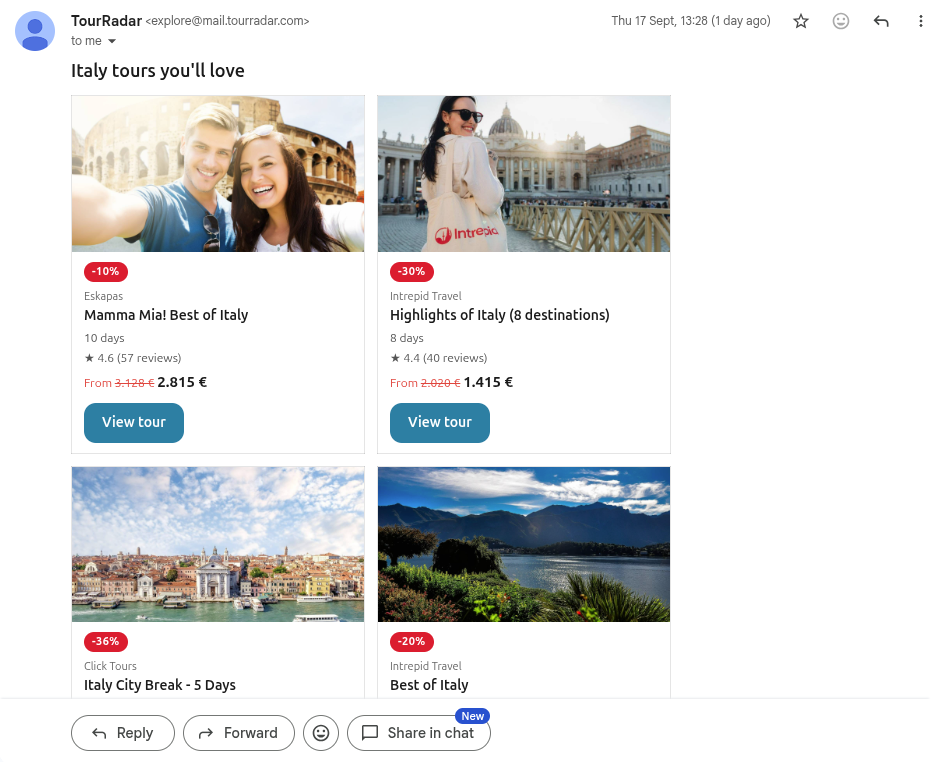Click the '8 days' duration text
Viewport: 942px width, 762px height.
[407, 338]
